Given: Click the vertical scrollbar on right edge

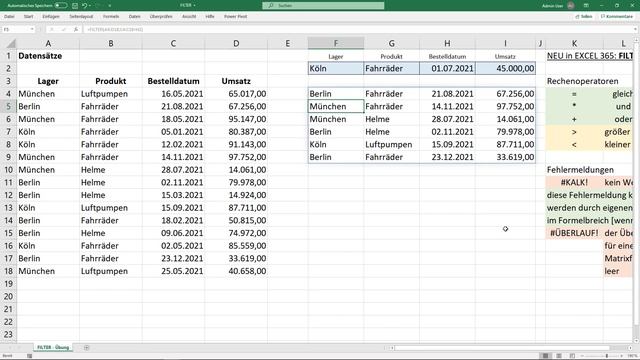Looking at the screenshot, I should point(636,190).
